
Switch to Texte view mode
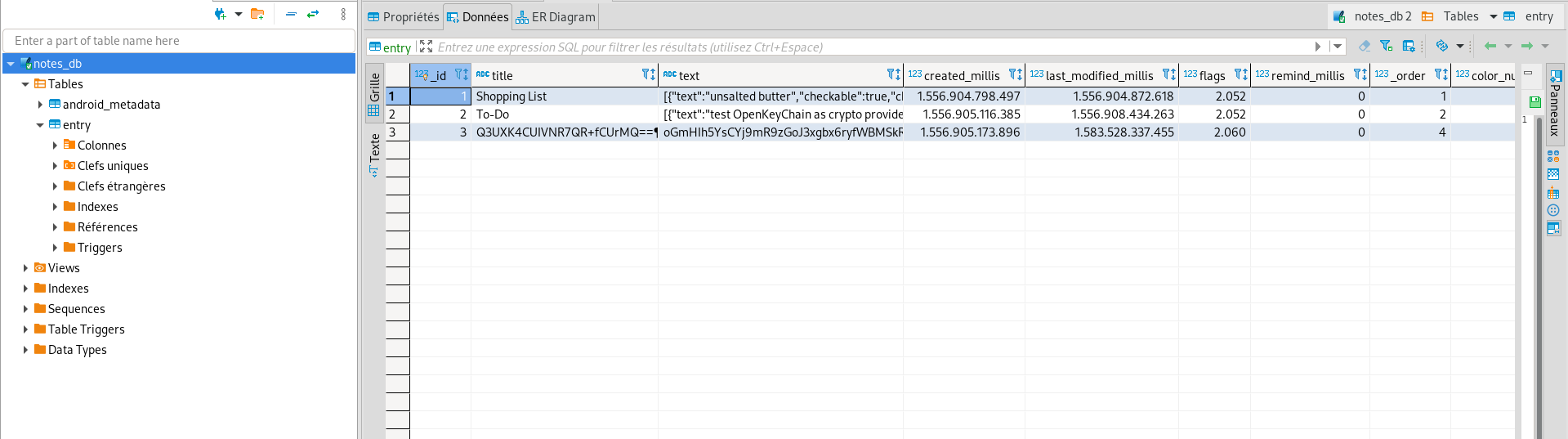374,155
